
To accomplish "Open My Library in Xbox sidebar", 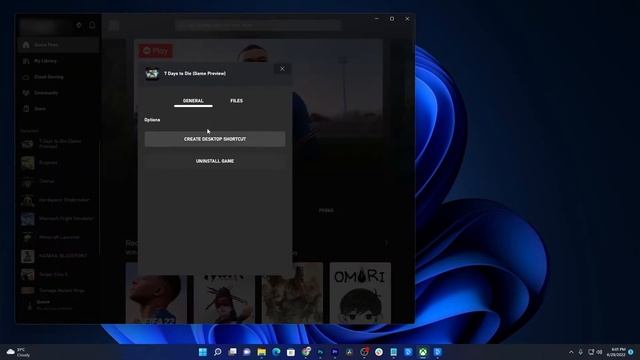I will point(58,61).
